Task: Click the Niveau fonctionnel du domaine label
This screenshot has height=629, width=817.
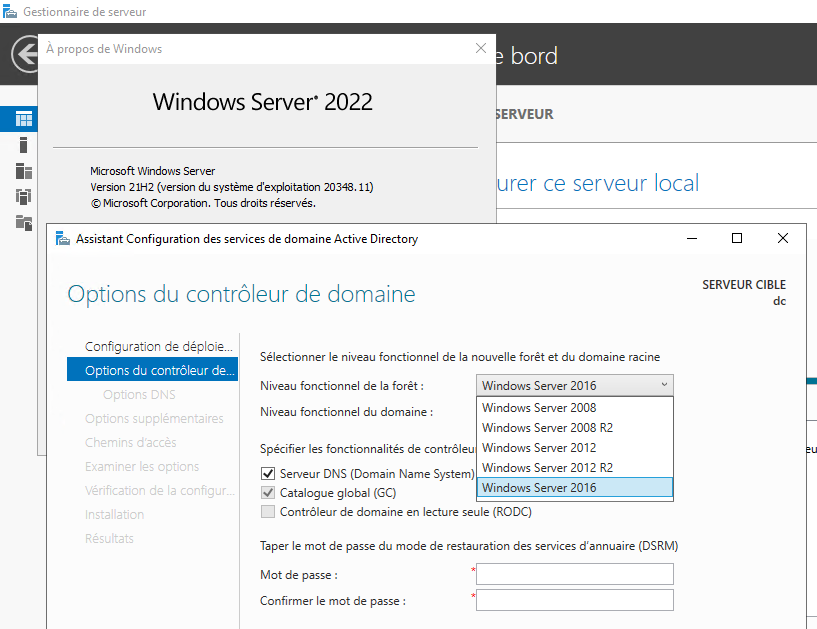Action: tap(346, 412)
